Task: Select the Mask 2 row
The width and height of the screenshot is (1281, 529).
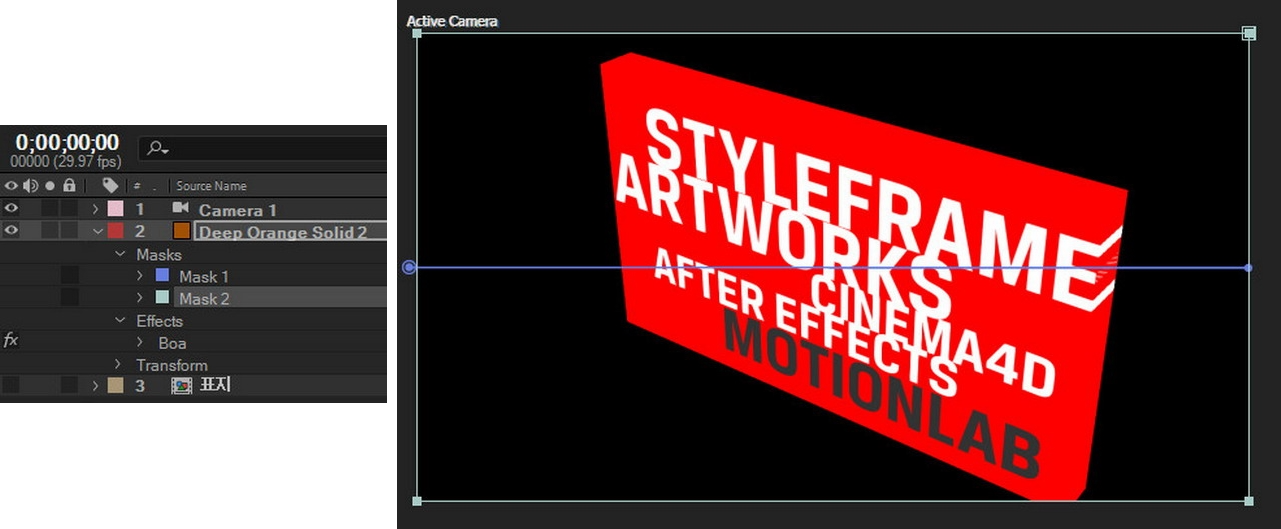Action: 204,298
